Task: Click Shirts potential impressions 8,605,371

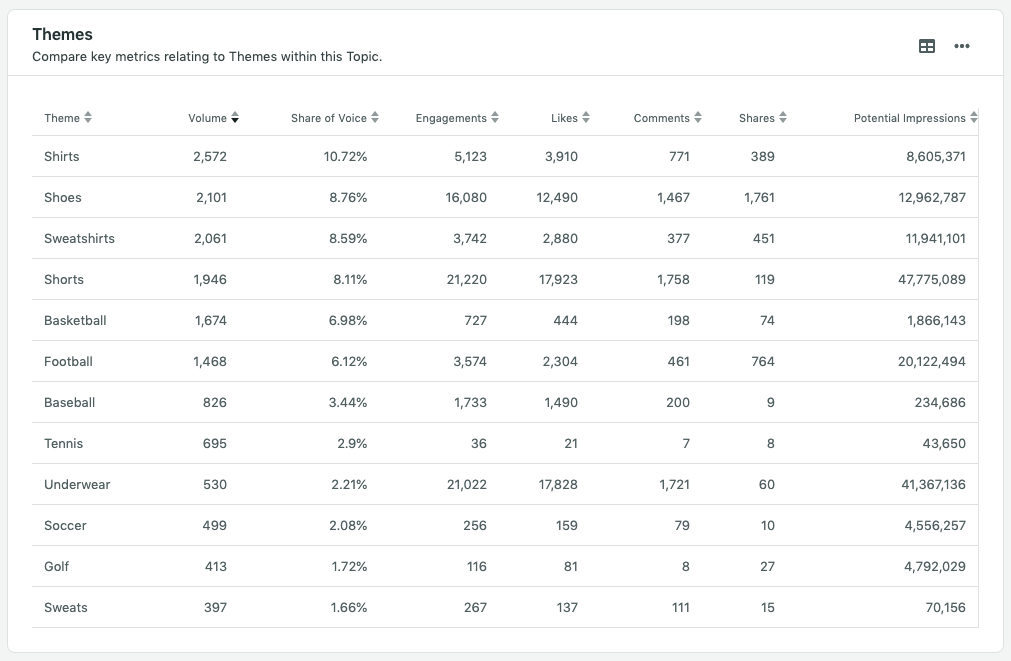Action: coord(936,156)
